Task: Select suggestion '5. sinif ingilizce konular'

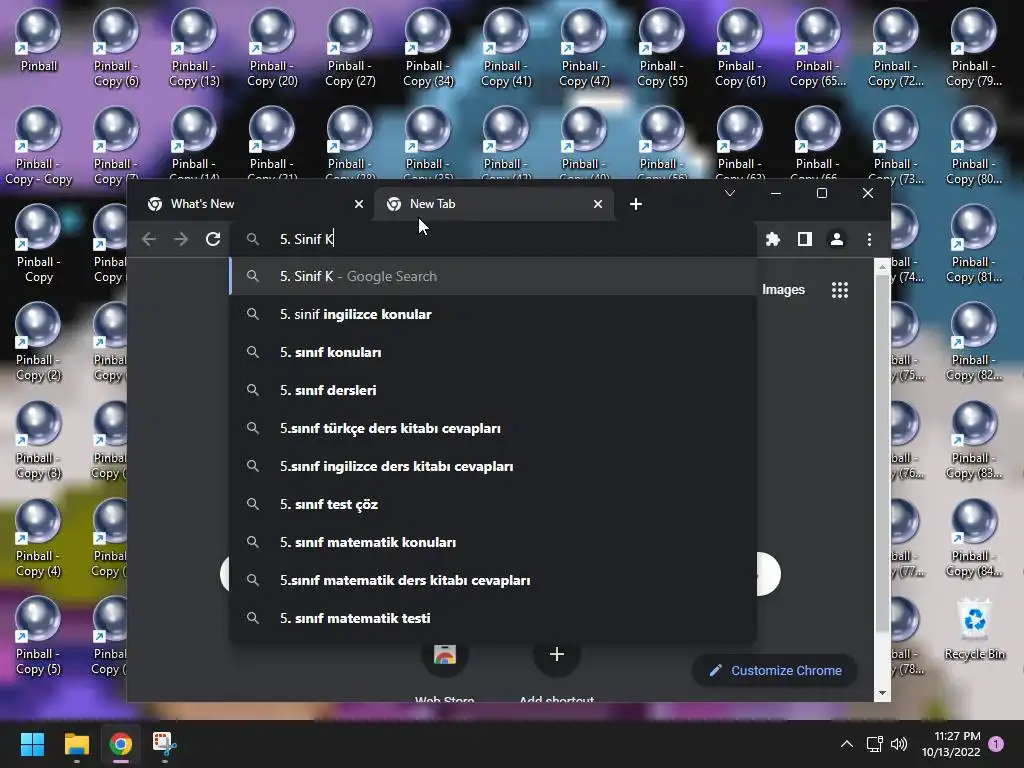Action: [493, 315]
